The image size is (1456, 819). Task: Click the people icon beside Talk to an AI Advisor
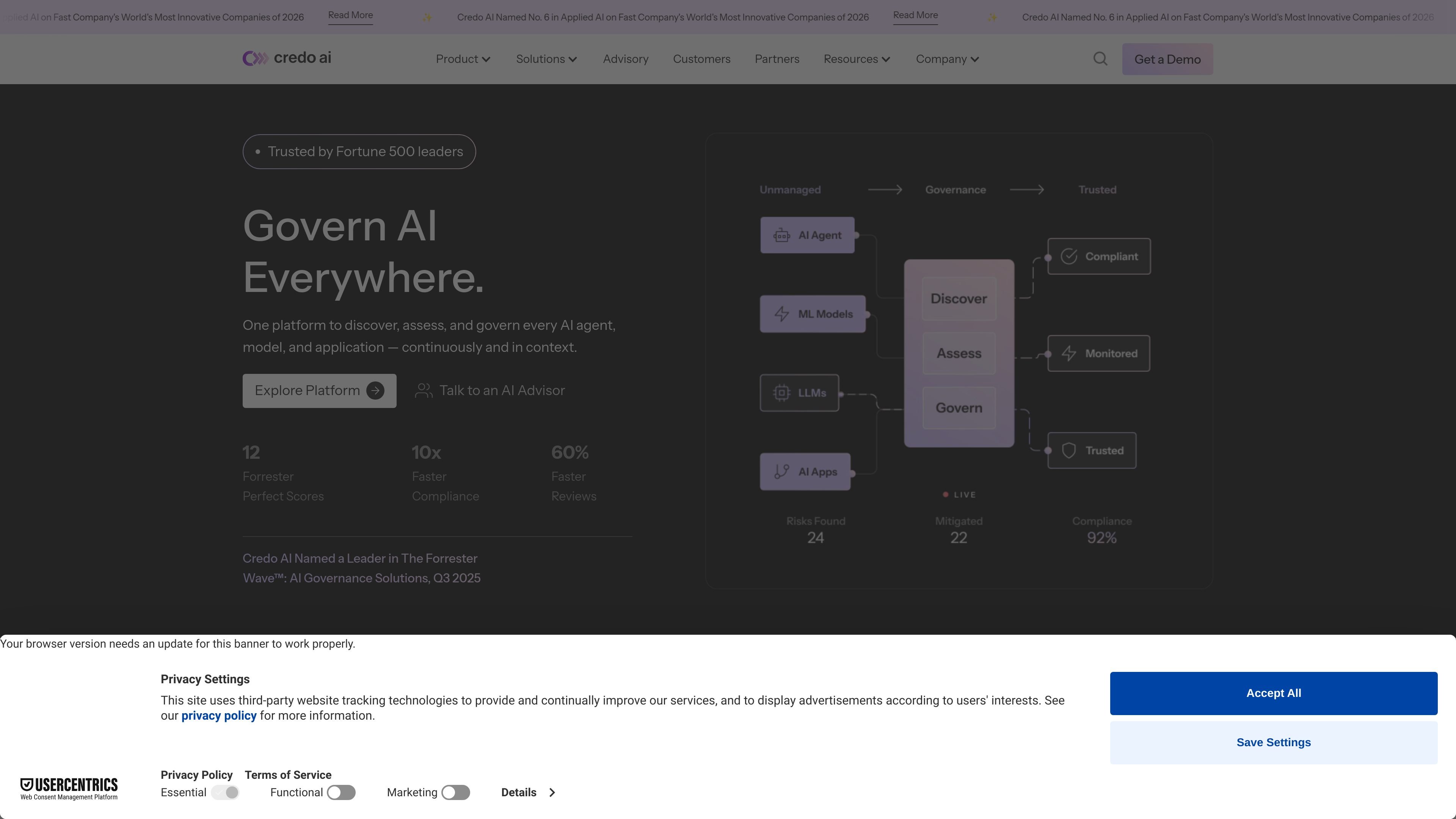tap(424, 391)
